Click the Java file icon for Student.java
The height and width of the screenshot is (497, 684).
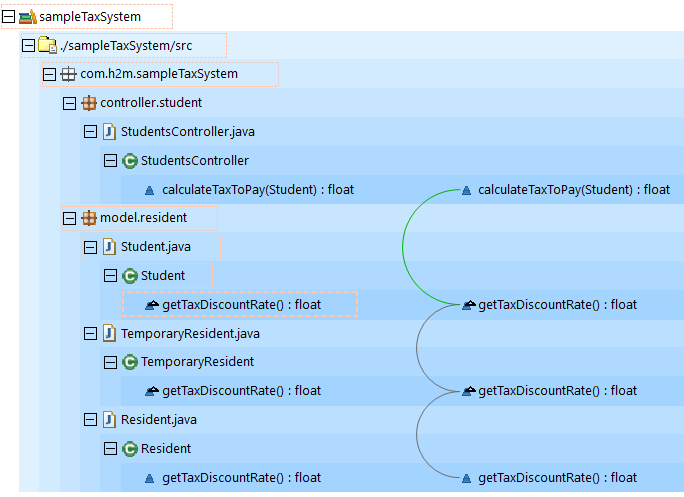pos(109,247)
